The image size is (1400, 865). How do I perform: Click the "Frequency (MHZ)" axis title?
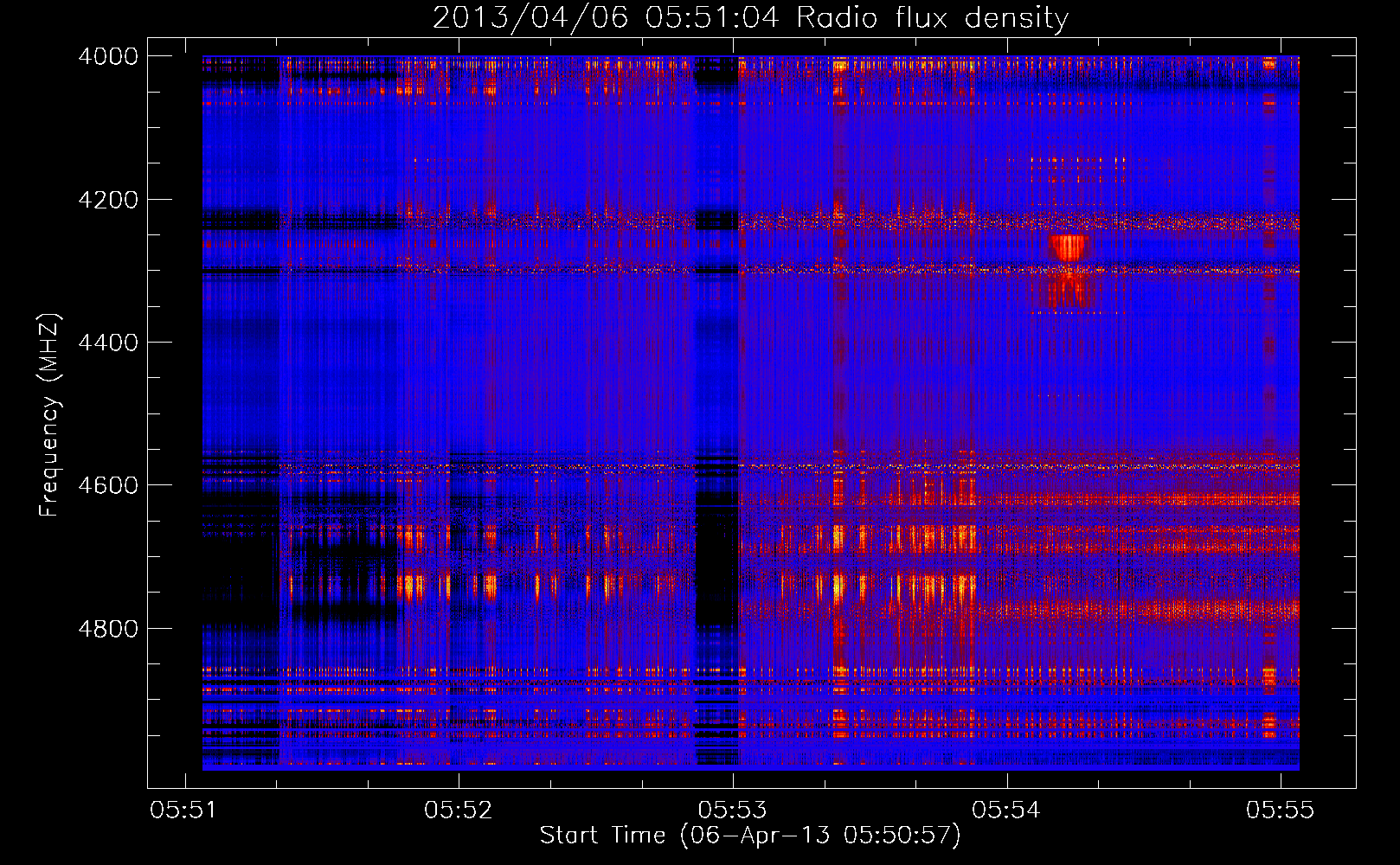(49, 415)
